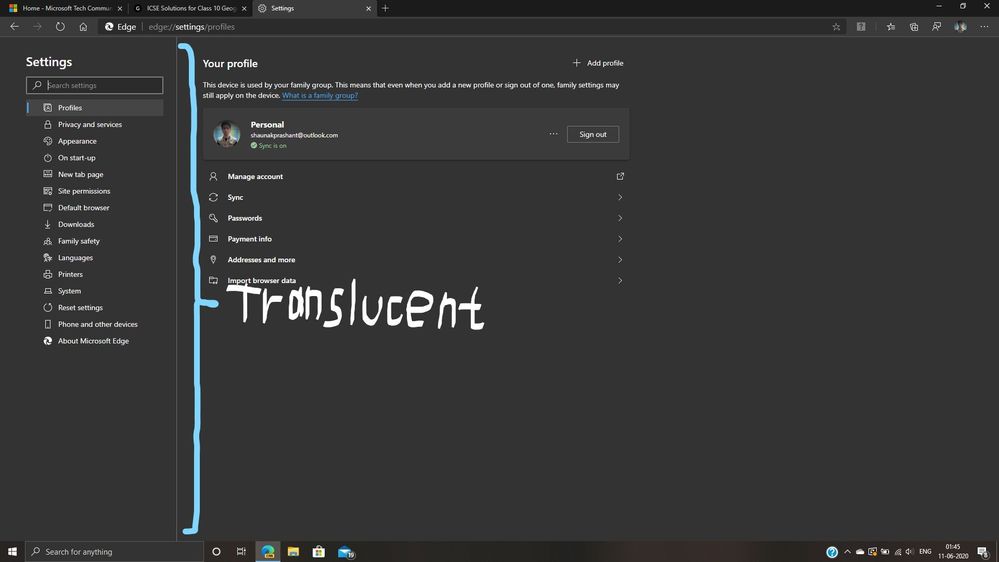Open Cortana circle on taskbar

[216, 552]
